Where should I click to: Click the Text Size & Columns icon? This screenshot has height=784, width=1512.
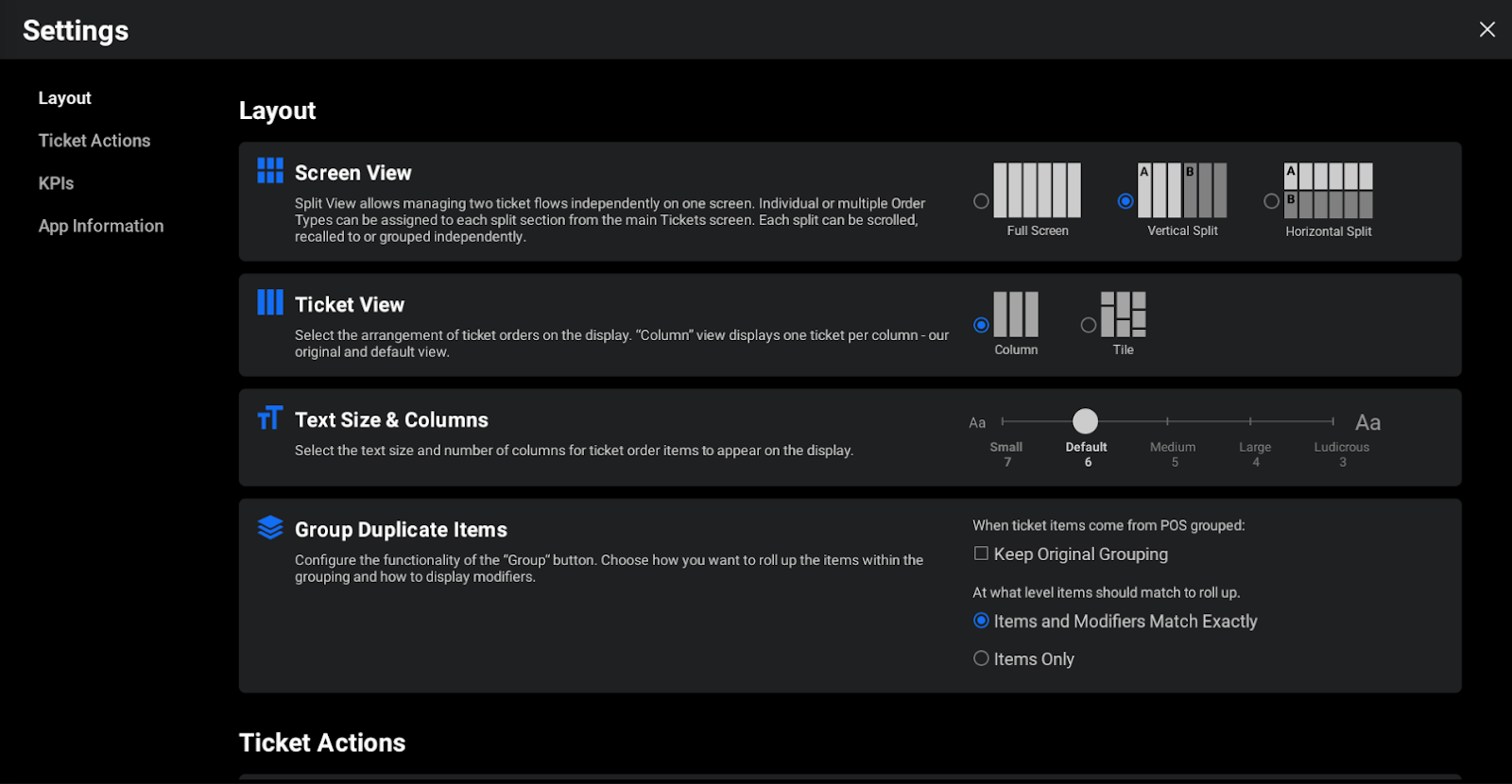[270, 418]
